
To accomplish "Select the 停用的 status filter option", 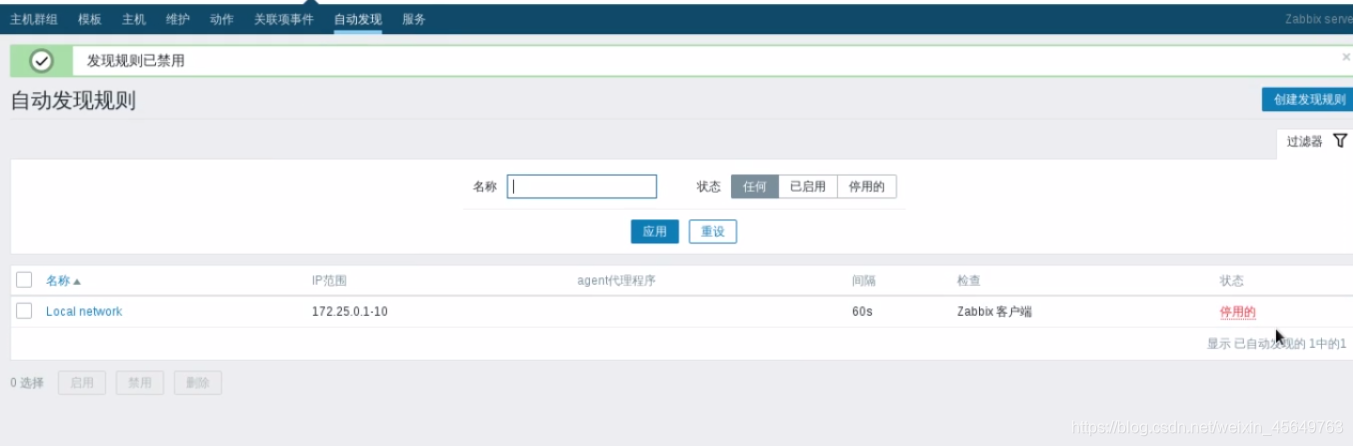I will pyautogui.click(x=867, y=186).
